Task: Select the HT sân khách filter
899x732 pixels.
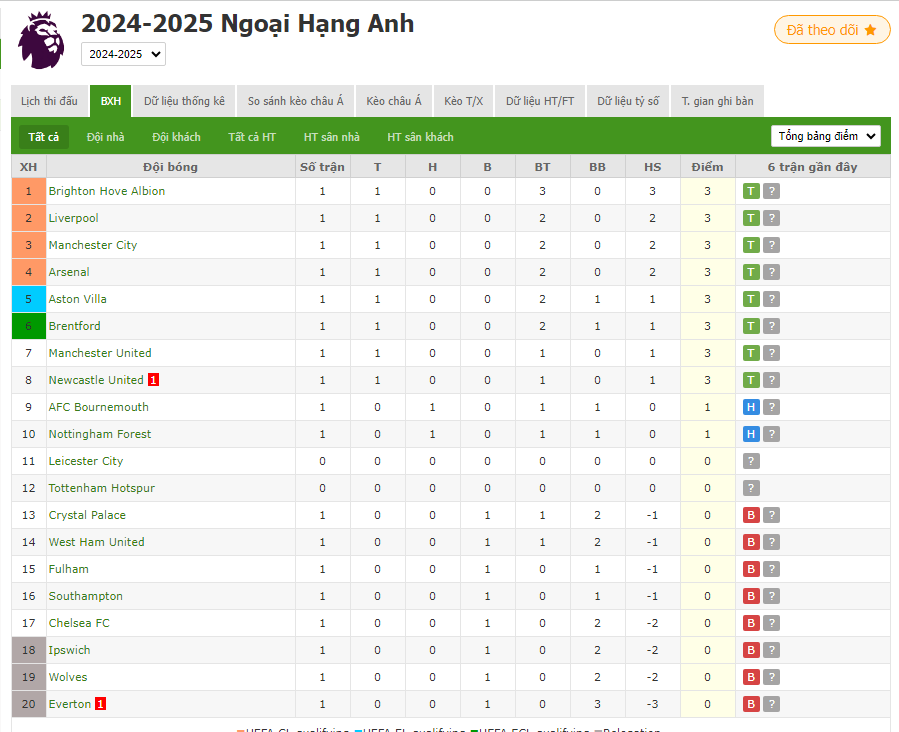Action: click(420, 137)
